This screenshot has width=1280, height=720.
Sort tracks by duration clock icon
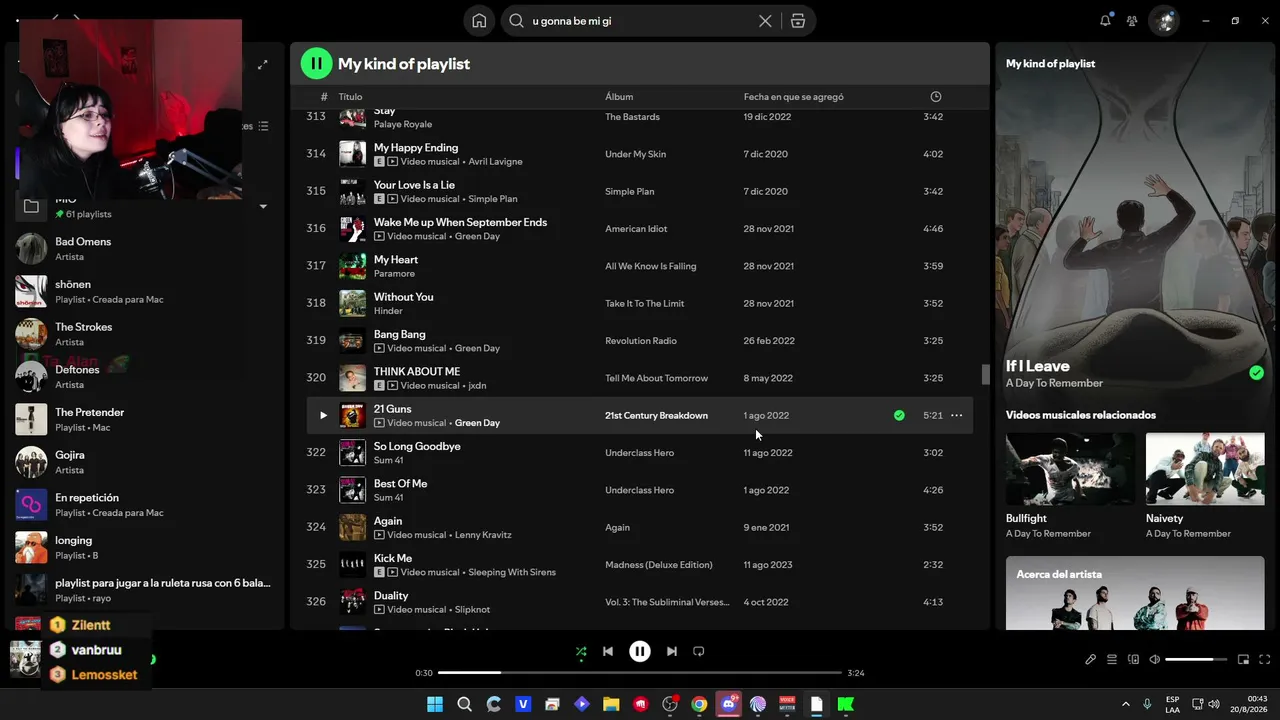tap(936, 97)
